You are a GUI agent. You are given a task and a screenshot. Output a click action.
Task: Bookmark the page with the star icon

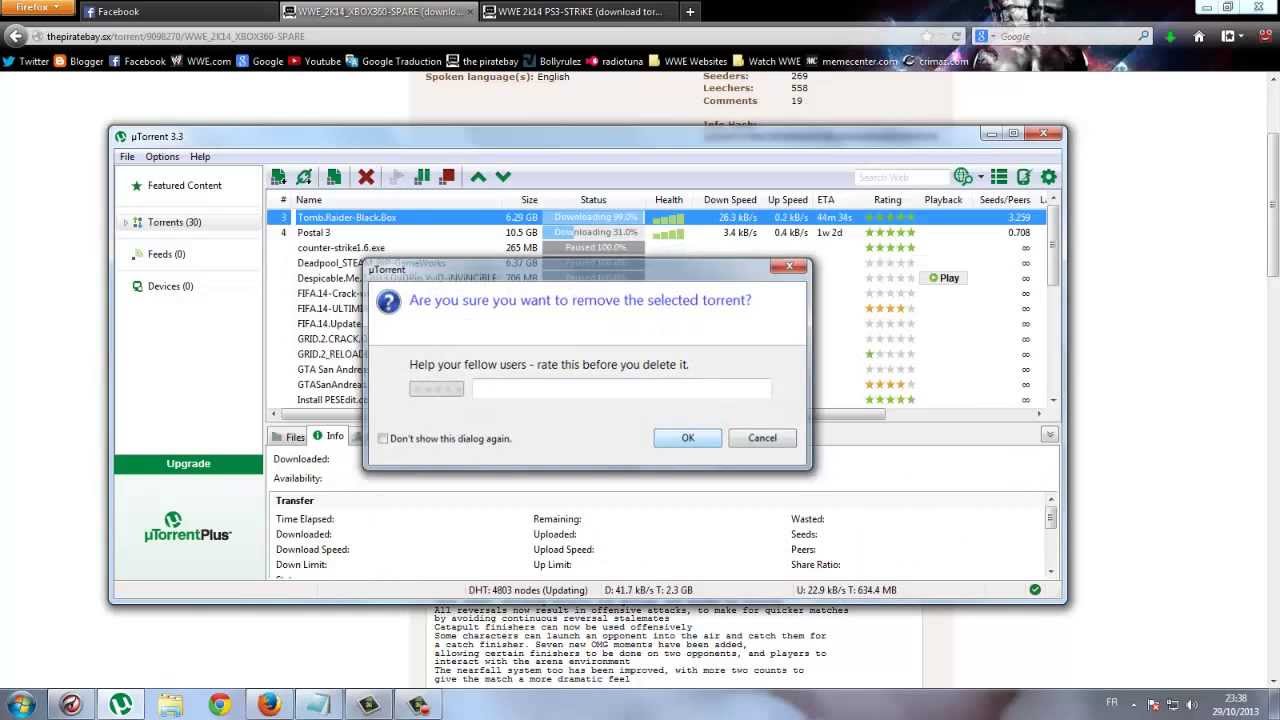click(927, 37)
